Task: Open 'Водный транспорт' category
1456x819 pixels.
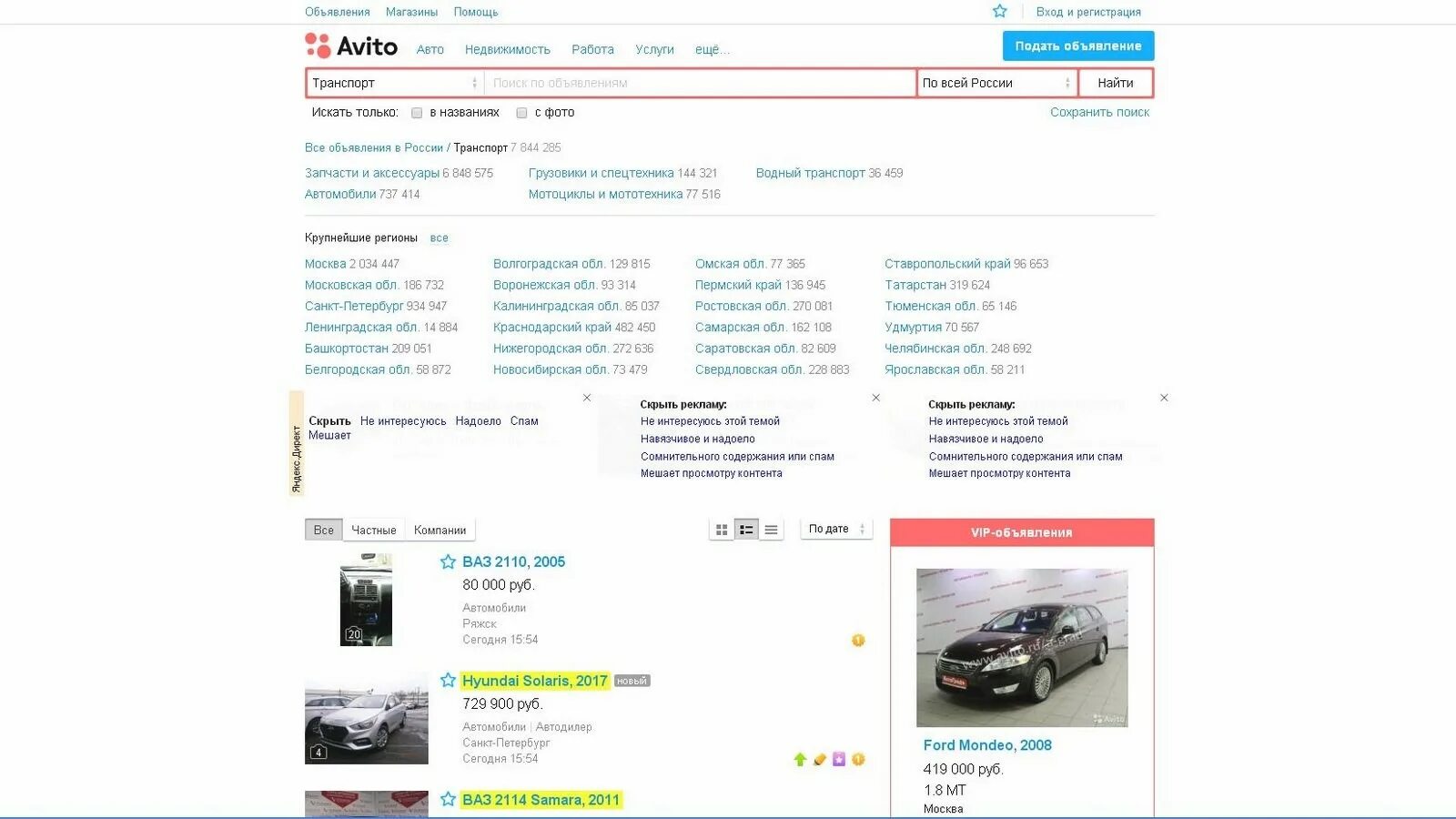Action: click(x=810, y=173)
